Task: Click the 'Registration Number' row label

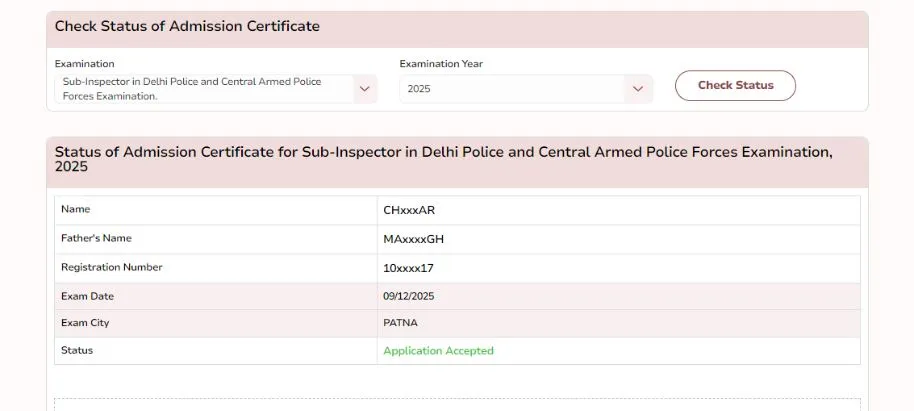Action: pos(111,267)
